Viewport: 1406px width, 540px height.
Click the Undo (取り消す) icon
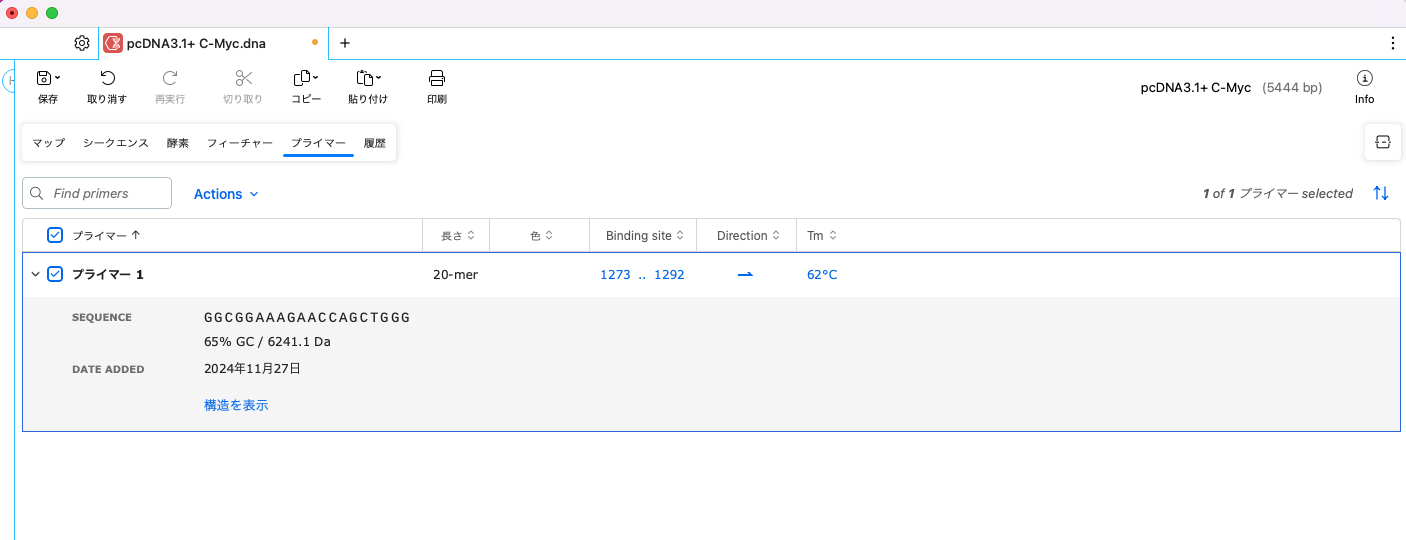click(x=107, y=78)
